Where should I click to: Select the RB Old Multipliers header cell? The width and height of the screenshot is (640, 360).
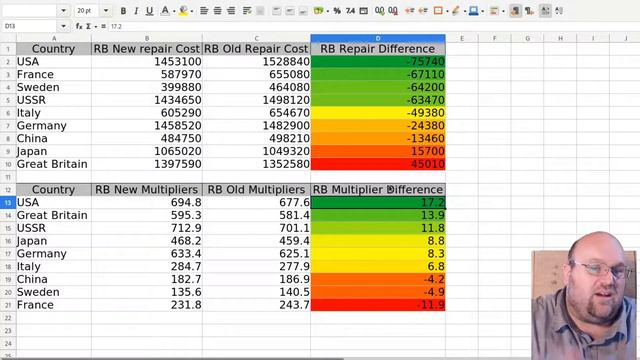(256, 190)
